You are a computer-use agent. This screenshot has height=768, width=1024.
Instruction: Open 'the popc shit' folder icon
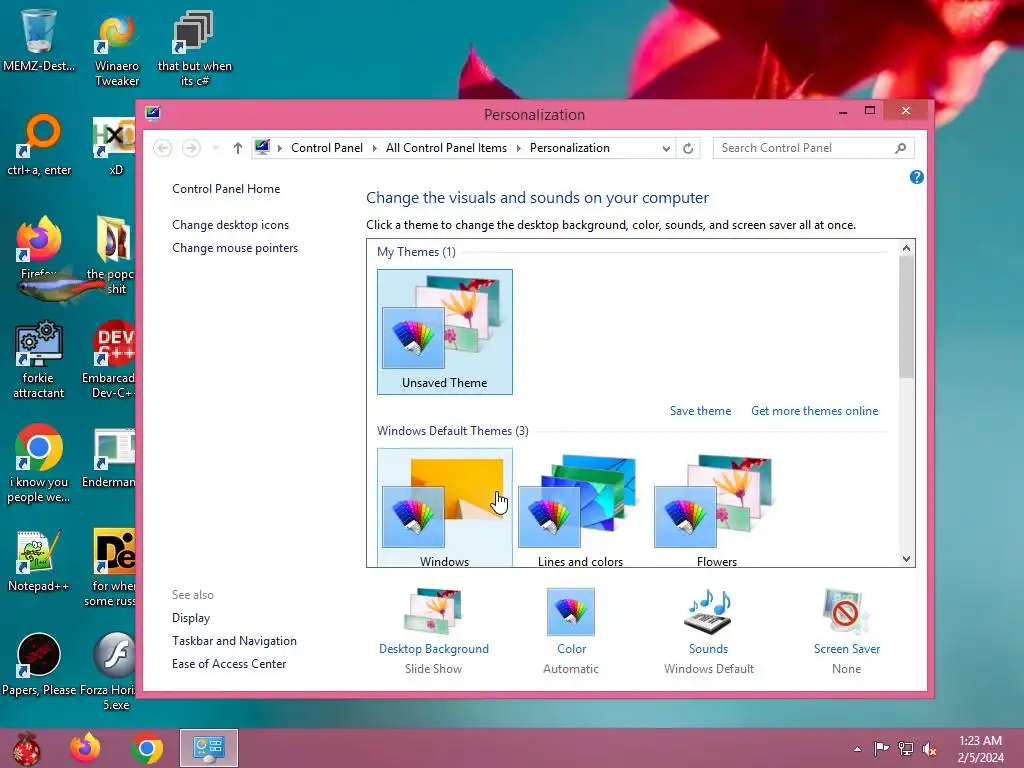[112, 255]
